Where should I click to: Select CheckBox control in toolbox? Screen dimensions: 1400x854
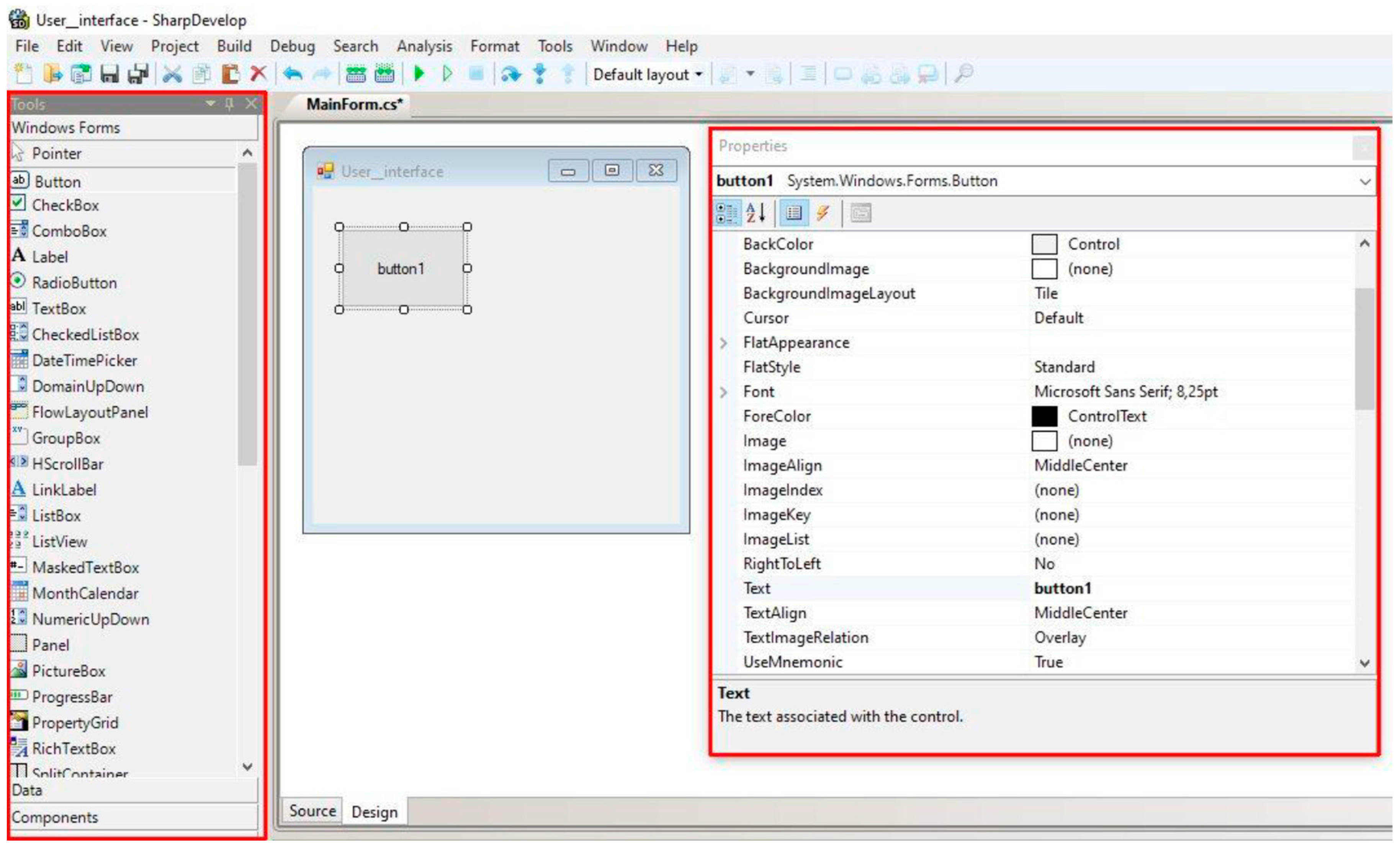[65, 205]
